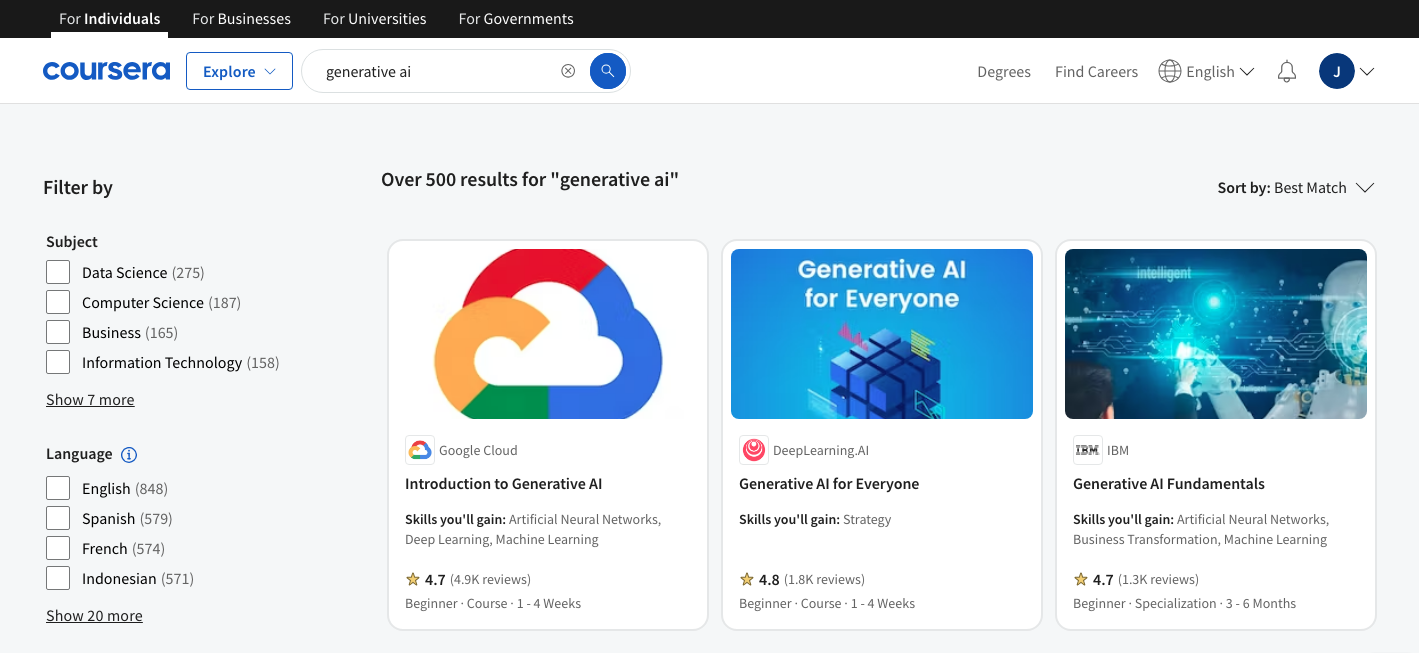Click 4.9K reviews text
This screenshot has height=653, width=1419.
(490, 580)
